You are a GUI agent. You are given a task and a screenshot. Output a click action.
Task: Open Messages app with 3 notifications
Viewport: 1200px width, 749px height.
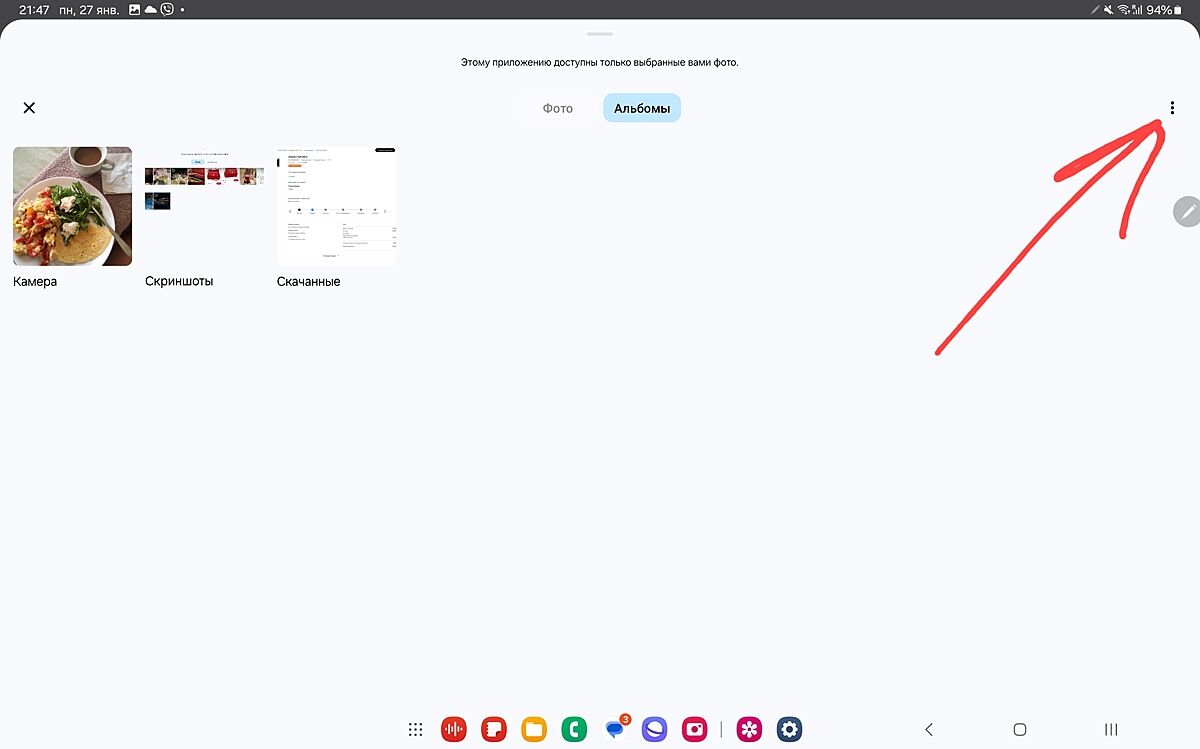[615, 730]
